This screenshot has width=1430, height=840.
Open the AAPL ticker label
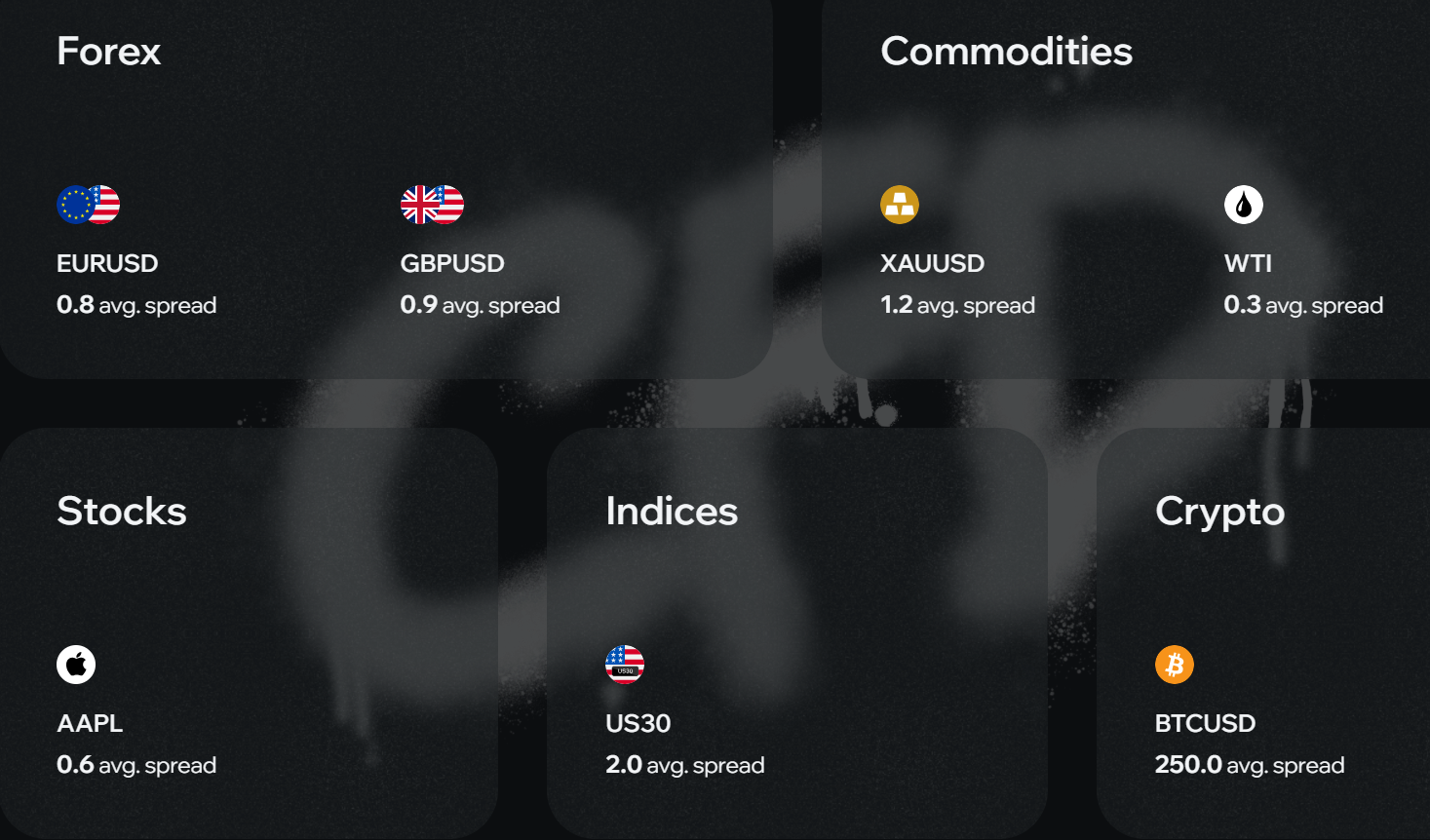click(x=90, y=724)
